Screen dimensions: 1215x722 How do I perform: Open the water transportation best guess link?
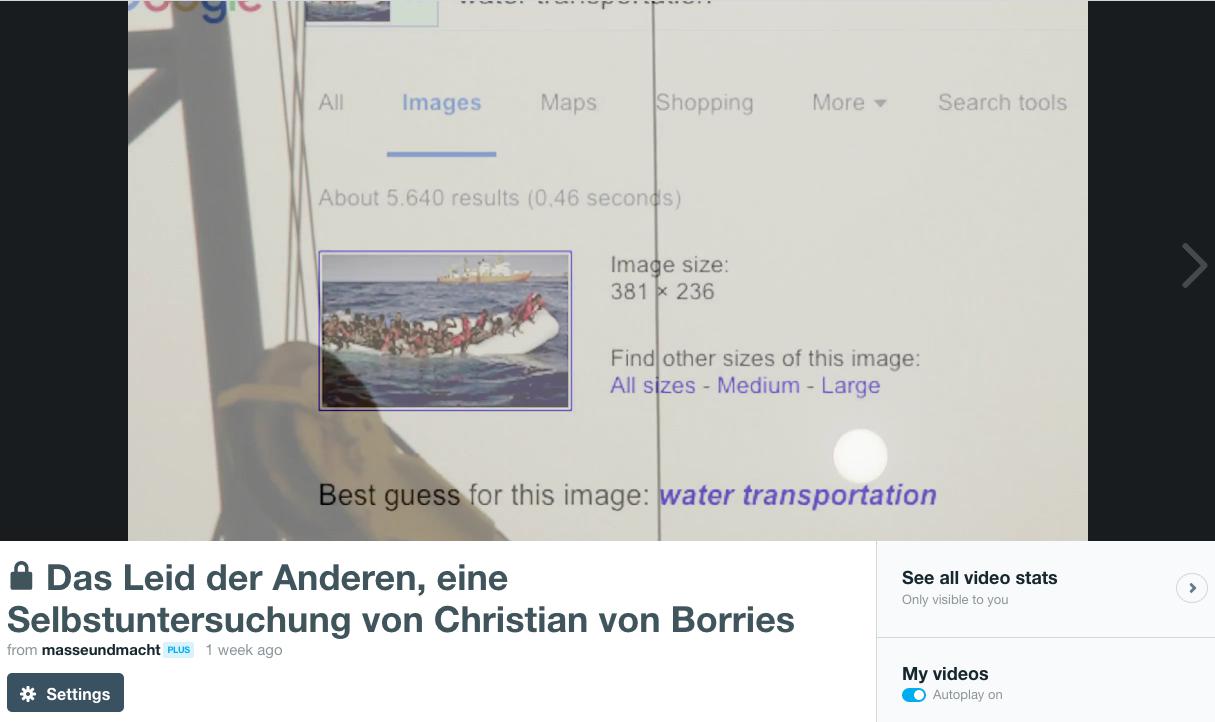click(798, 496)
